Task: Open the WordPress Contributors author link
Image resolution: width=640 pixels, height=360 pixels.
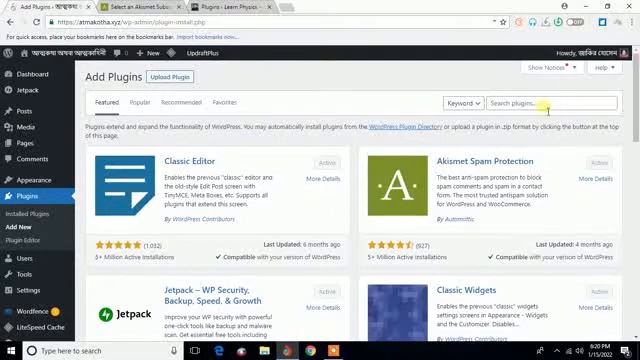Action: point(203,219)
